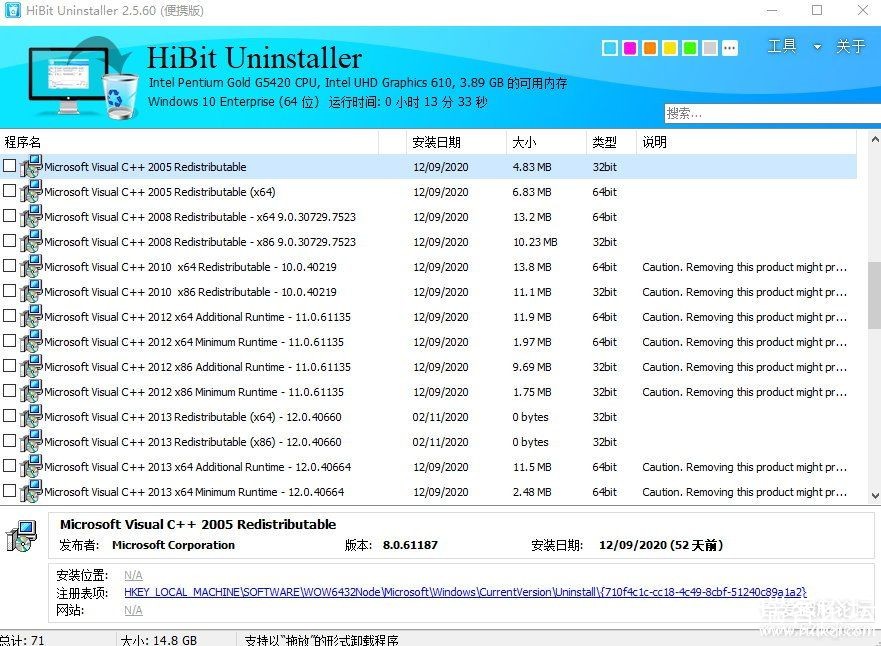Minimize the HiBit Uninstaller window
This screenshot has width=881, height=646.
coord(773,10)
